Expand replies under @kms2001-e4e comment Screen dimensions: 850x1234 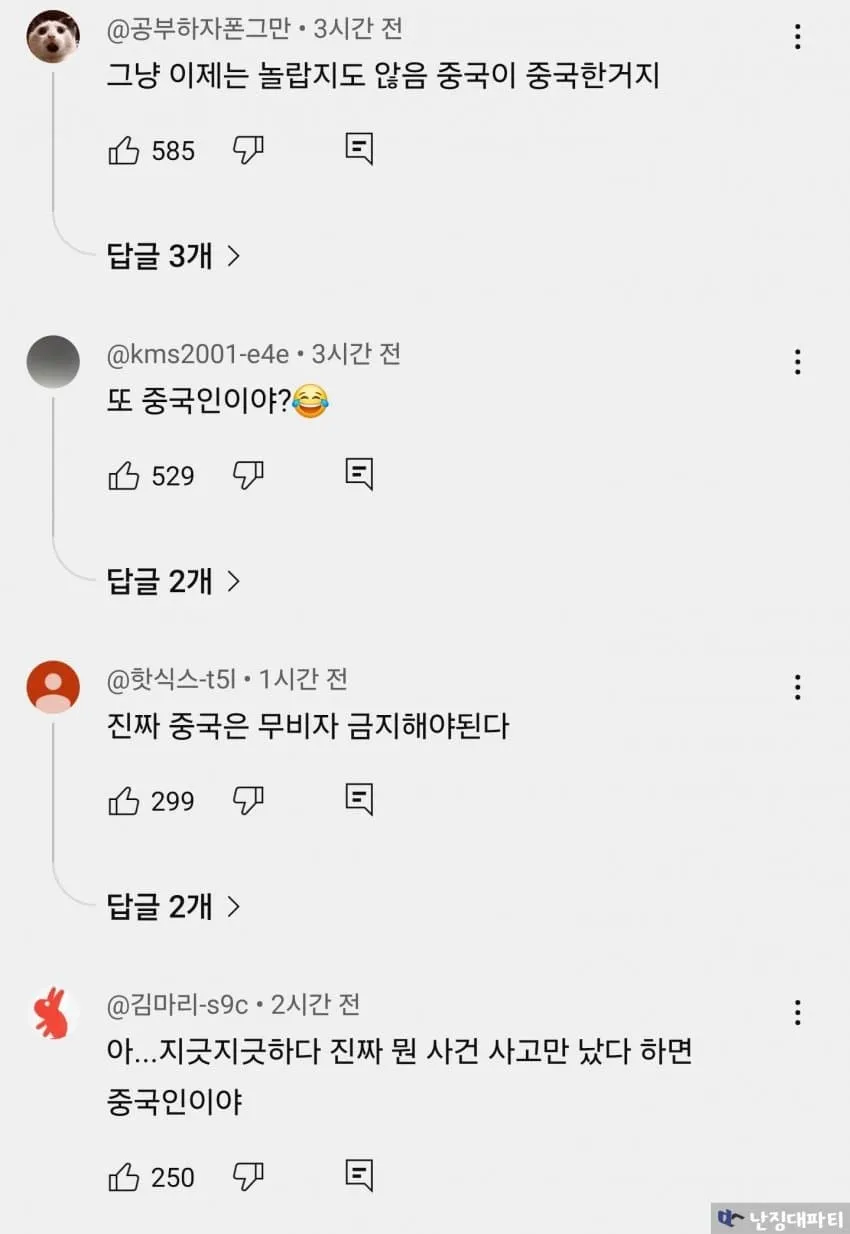tap(174, 581)
